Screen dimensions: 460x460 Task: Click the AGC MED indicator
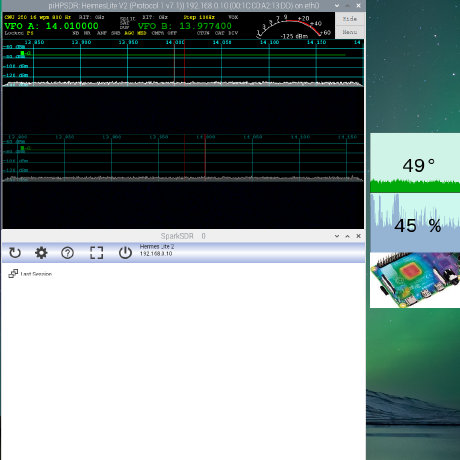point(135,33)
